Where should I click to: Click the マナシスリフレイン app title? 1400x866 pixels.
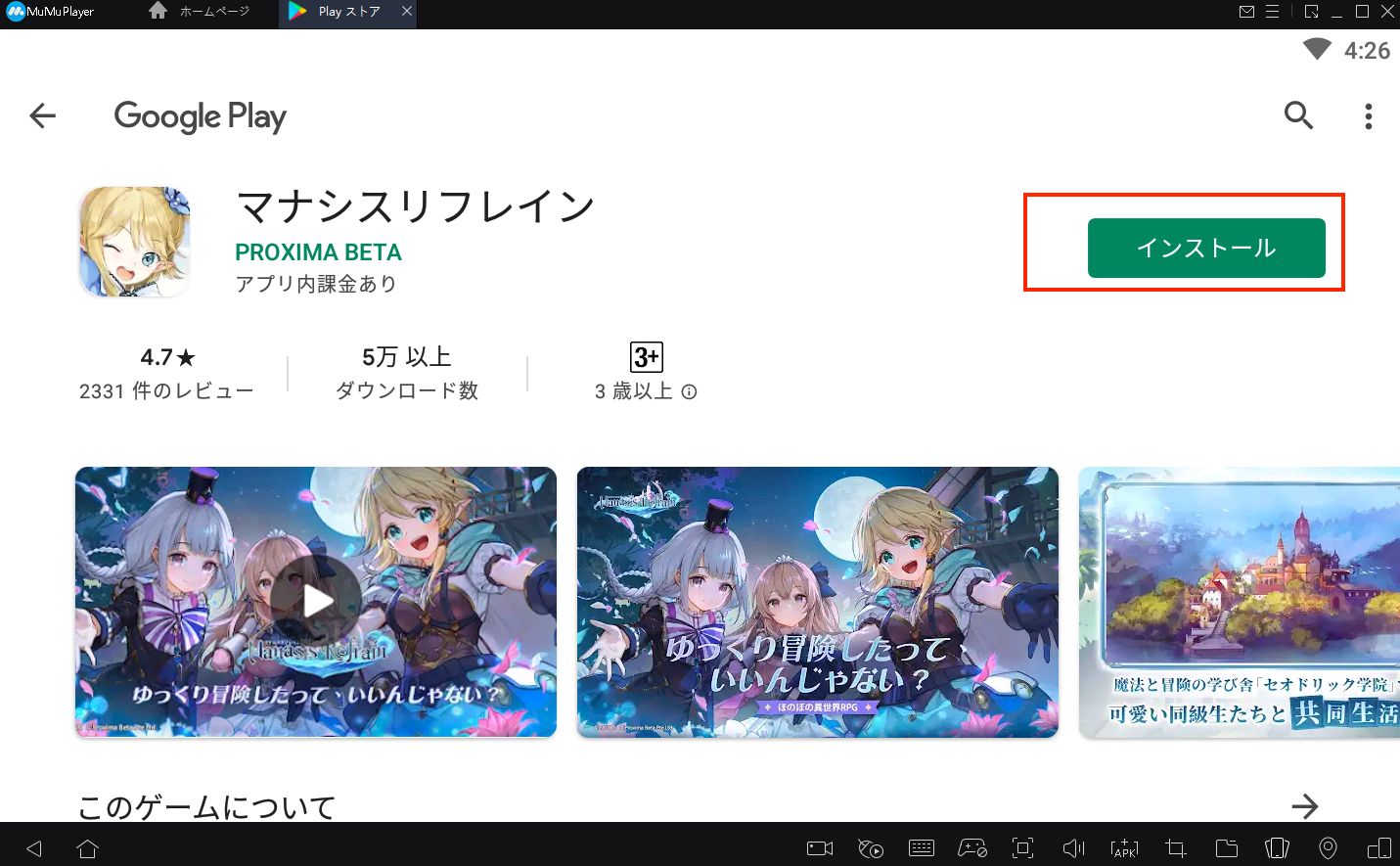tap(416, 206)
